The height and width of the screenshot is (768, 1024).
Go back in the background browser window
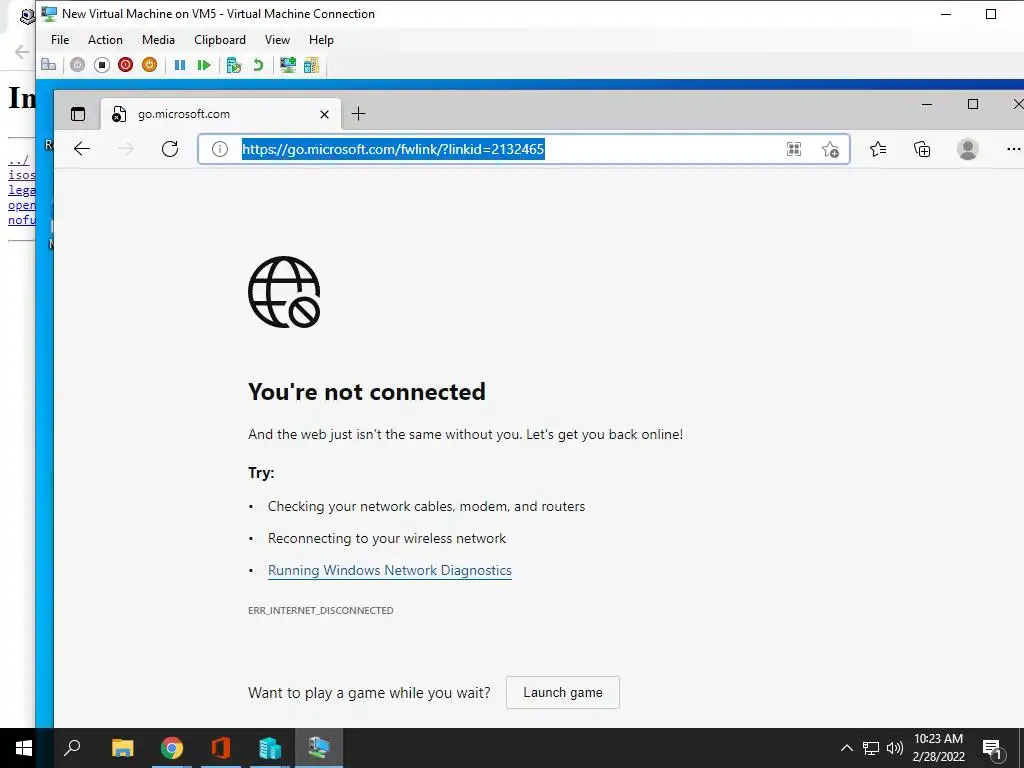[x=22, y=52]
